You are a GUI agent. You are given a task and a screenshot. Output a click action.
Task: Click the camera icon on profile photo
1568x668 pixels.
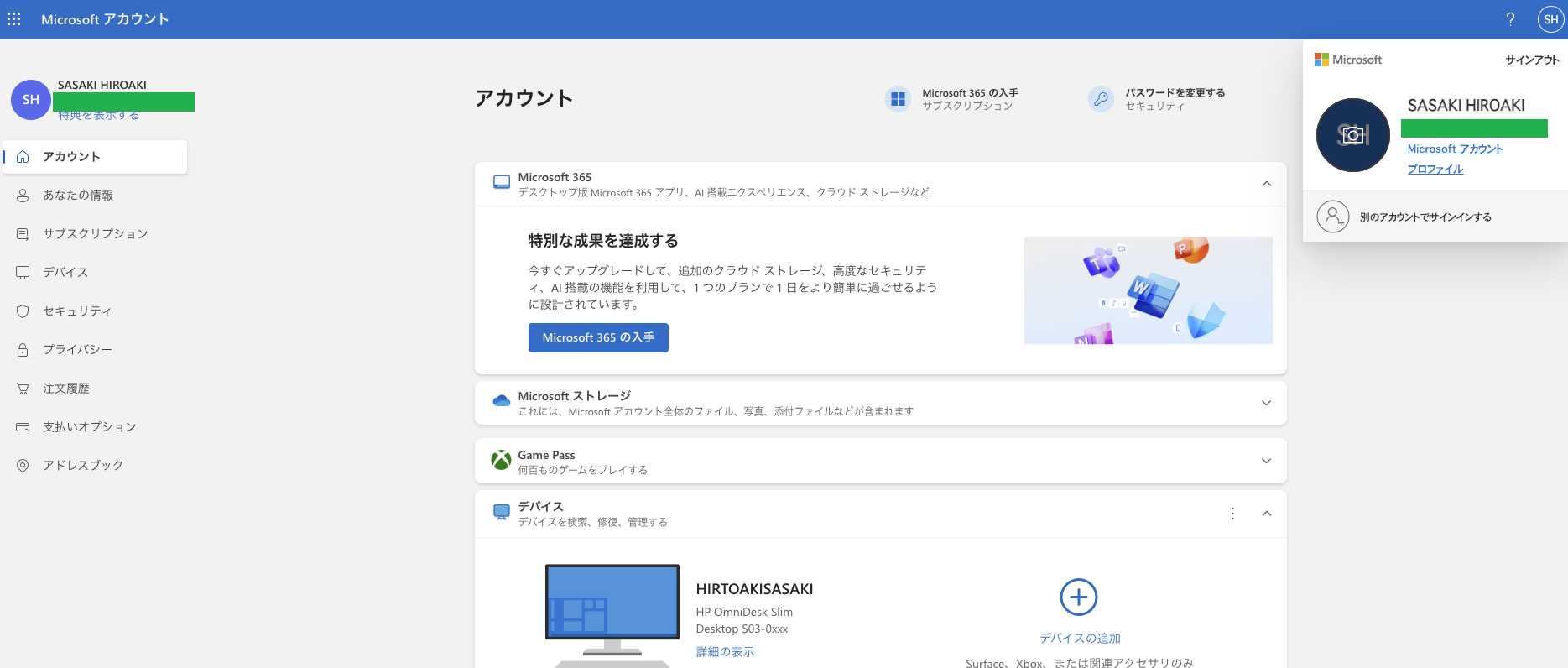pos(1353,135)
